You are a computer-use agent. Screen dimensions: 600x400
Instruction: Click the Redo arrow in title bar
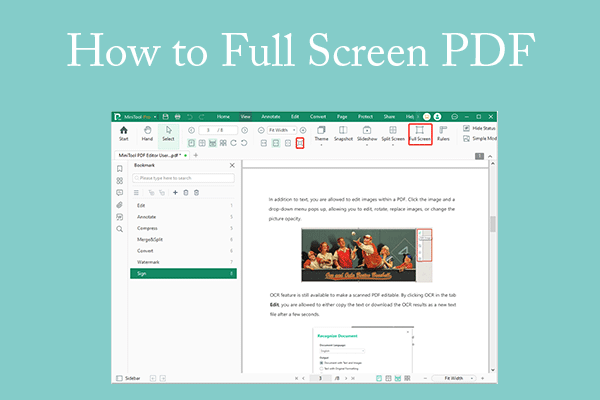[201, 116]
